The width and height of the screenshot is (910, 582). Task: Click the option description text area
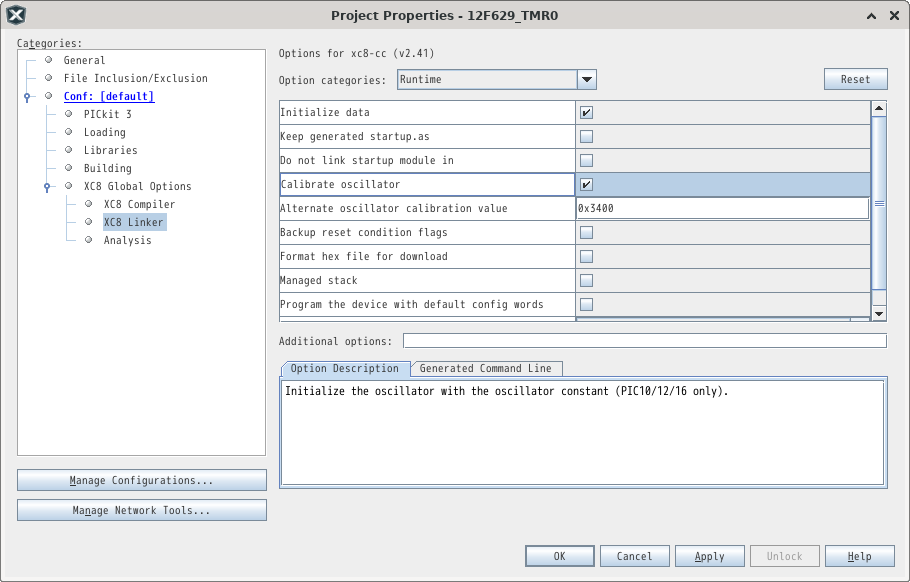(583, 432)
